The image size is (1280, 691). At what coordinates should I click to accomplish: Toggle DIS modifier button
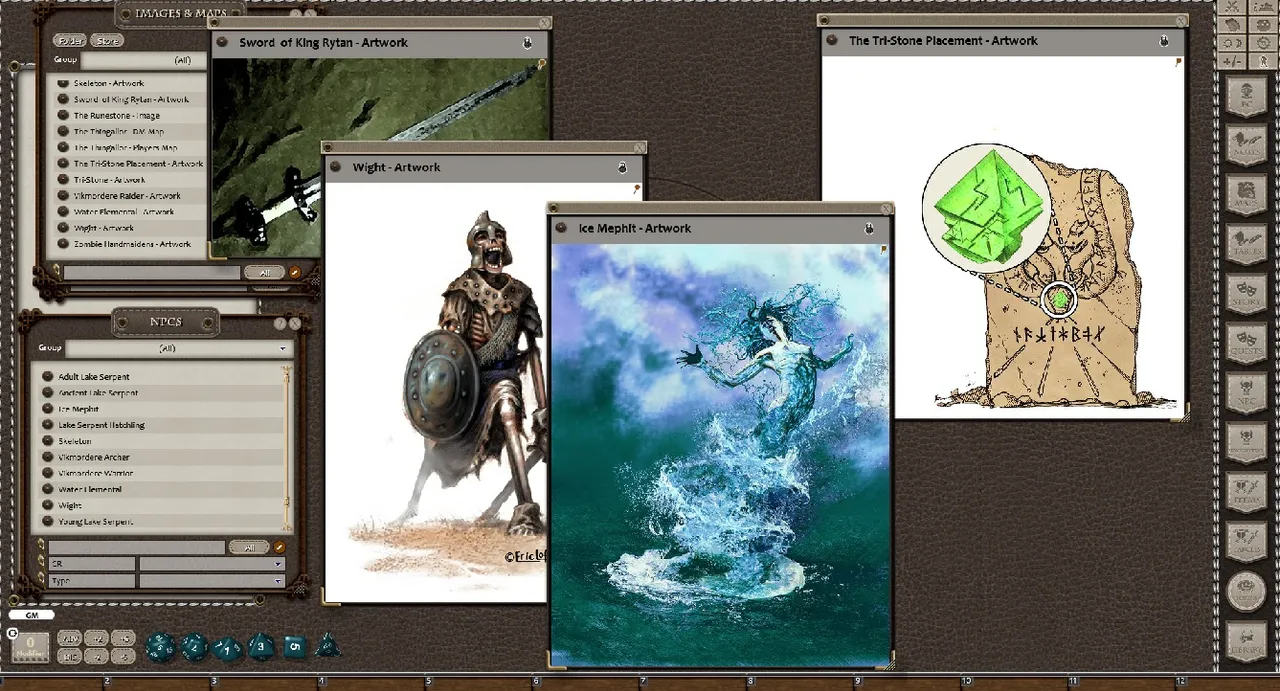[69, 656]
